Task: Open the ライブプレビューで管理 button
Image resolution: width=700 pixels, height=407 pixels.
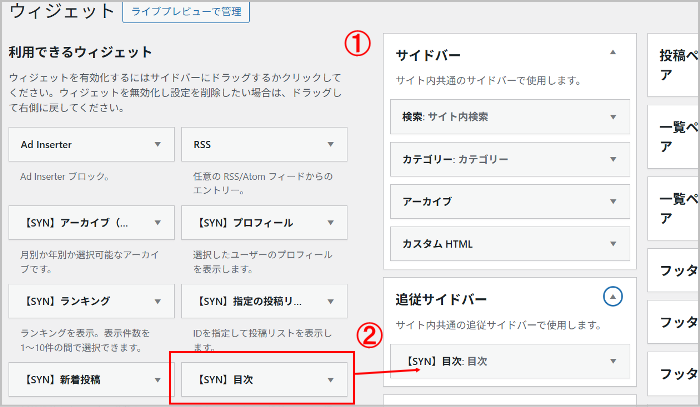Action: click(x=186, y=12)
